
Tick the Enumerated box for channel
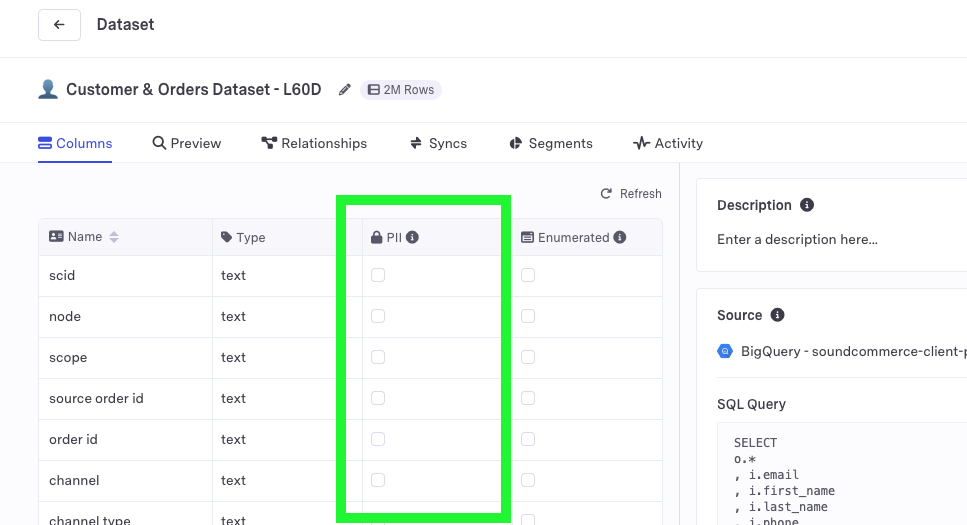click(528, 481)
